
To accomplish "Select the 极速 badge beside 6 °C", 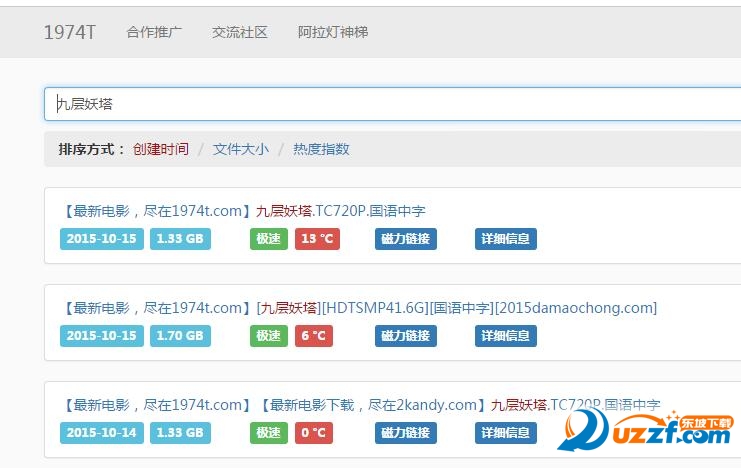I will (x=269, y=336).
